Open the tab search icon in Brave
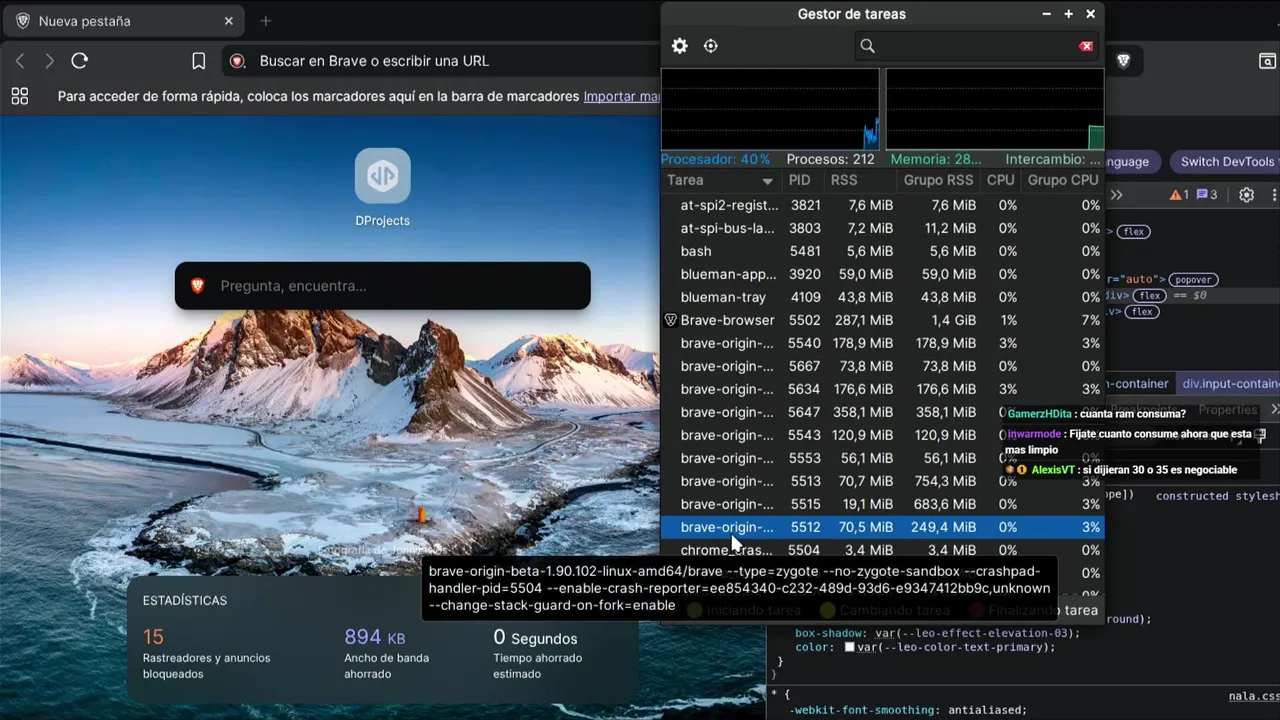This screenshot has height=720, width=1280. (1267, 61)
